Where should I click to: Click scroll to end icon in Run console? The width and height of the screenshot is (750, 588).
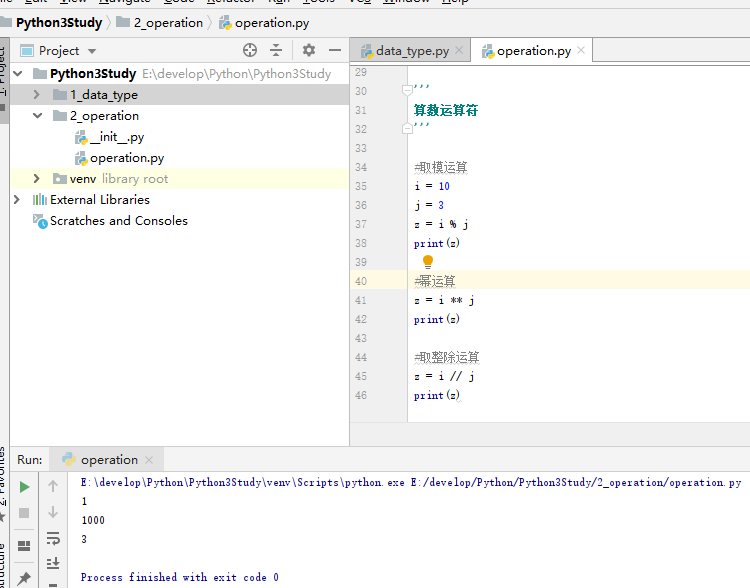53,563
